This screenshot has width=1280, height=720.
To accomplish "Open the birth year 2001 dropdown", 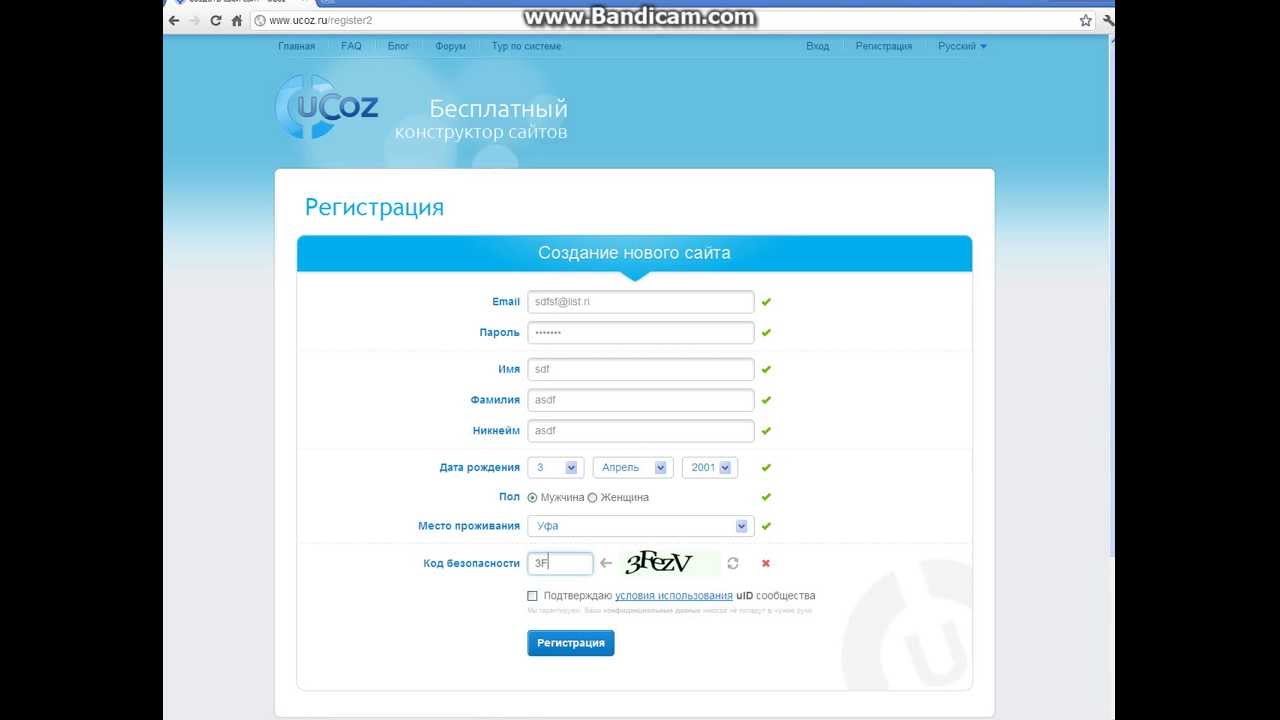I will (x=710, y=467).
